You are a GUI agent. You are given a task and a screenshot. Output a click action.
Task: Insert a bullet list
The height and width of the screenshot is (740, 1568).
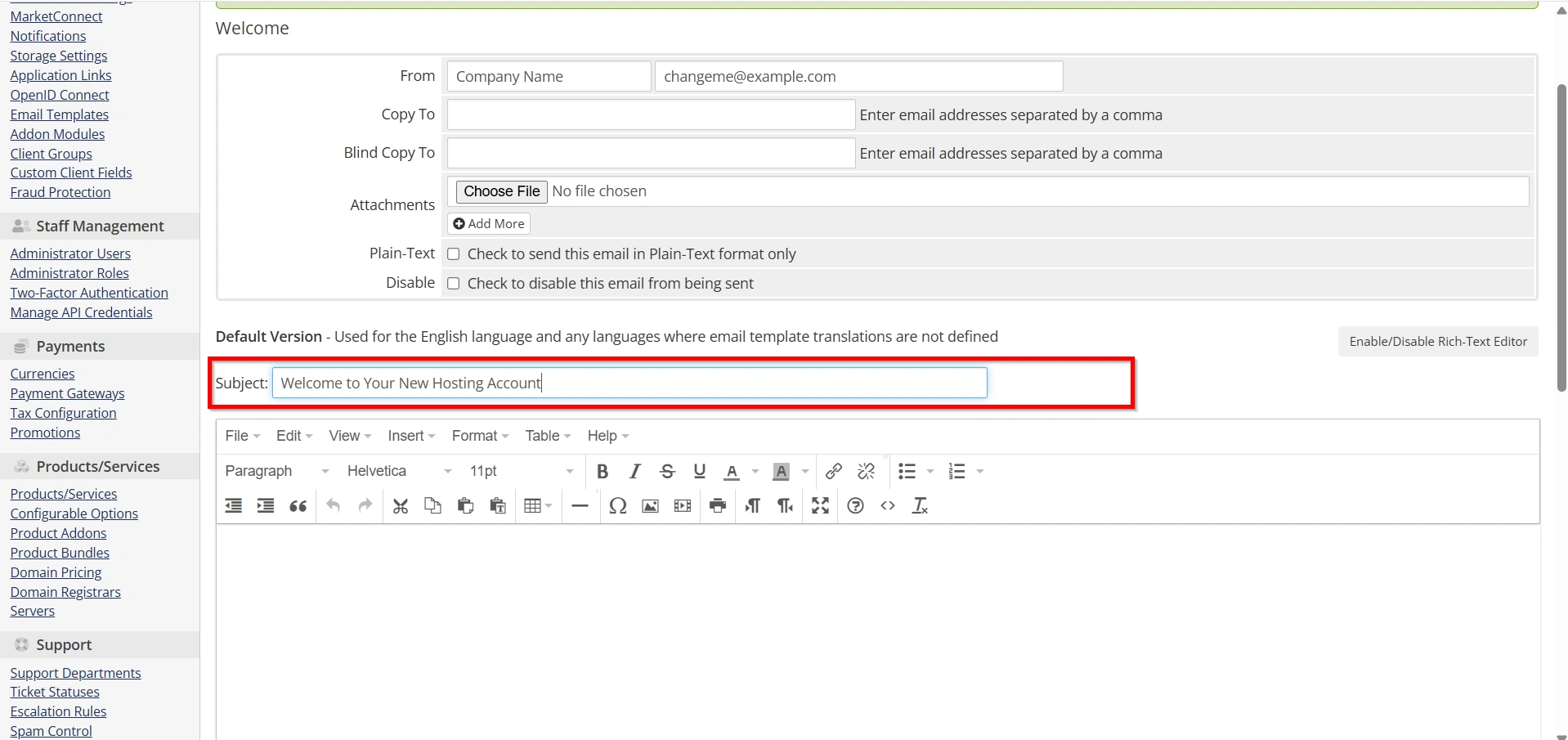[x=907, y=471]
